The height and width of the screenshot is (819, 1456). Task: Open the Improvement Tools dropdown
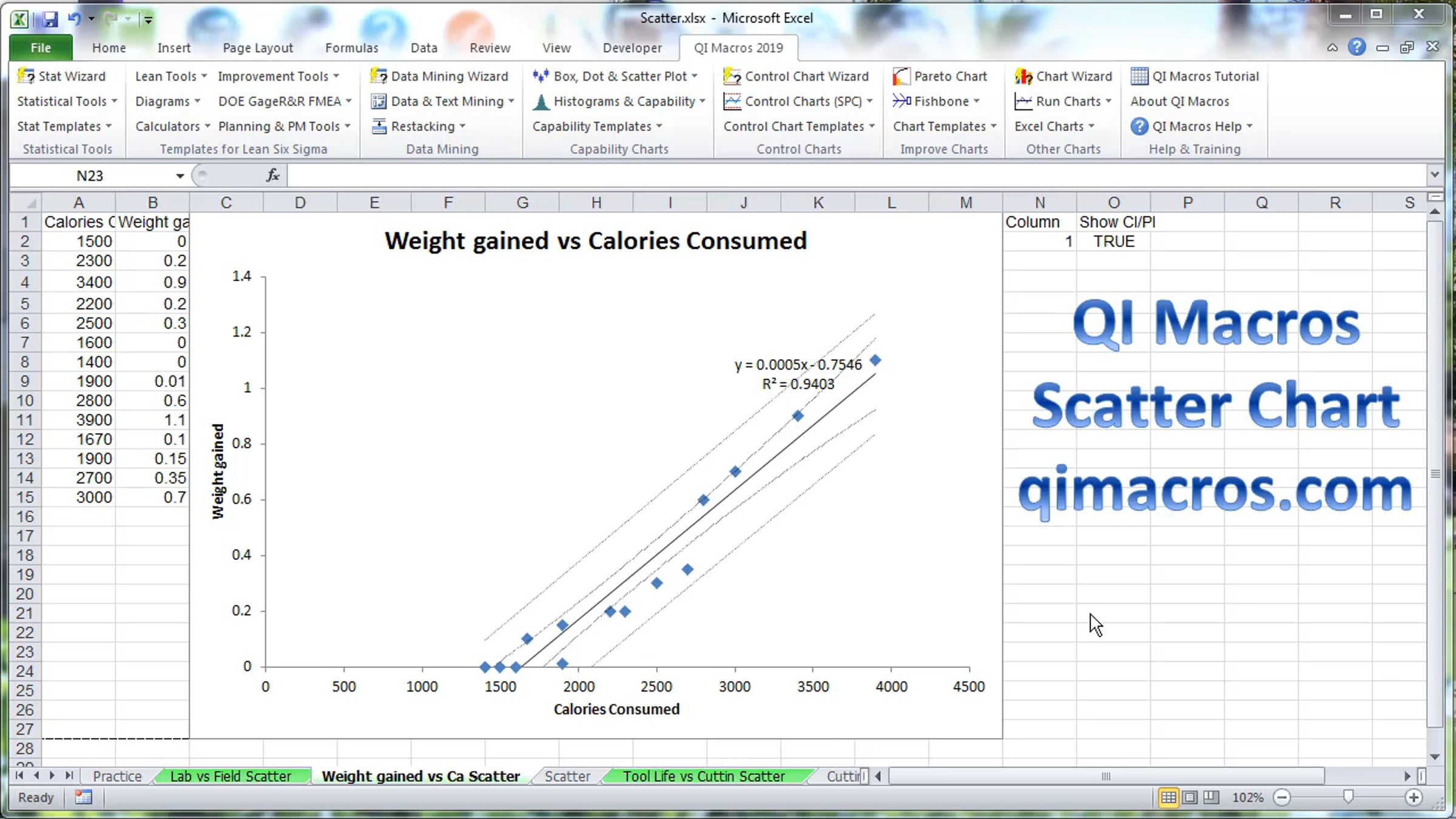(278, 76)
